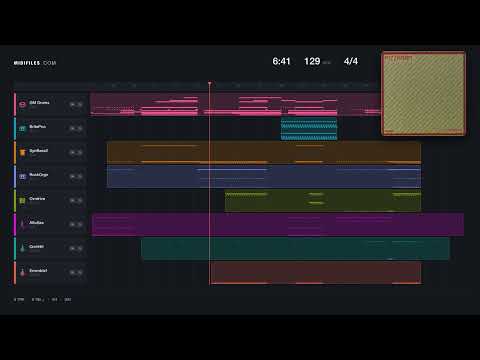Viewport: 480px width, 360px height.
Task: Click the Ovrdrive green instrument icon
Action: 22,200
